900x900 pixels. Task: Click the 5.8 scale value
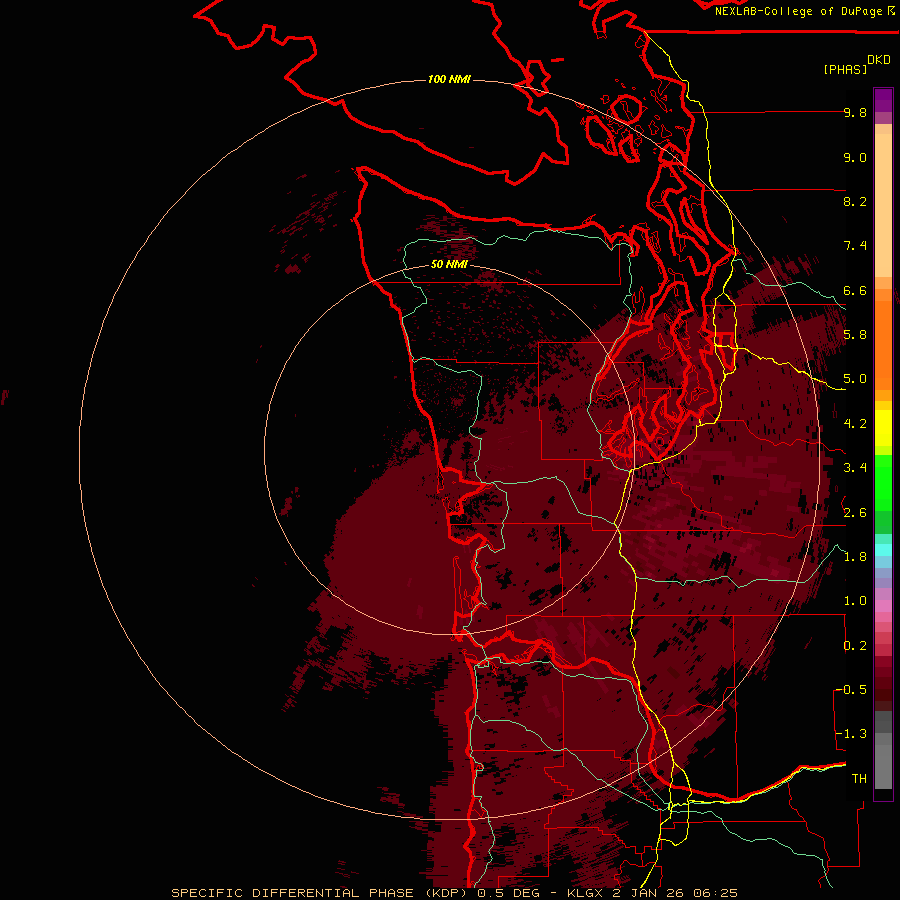tap(855, 335)
